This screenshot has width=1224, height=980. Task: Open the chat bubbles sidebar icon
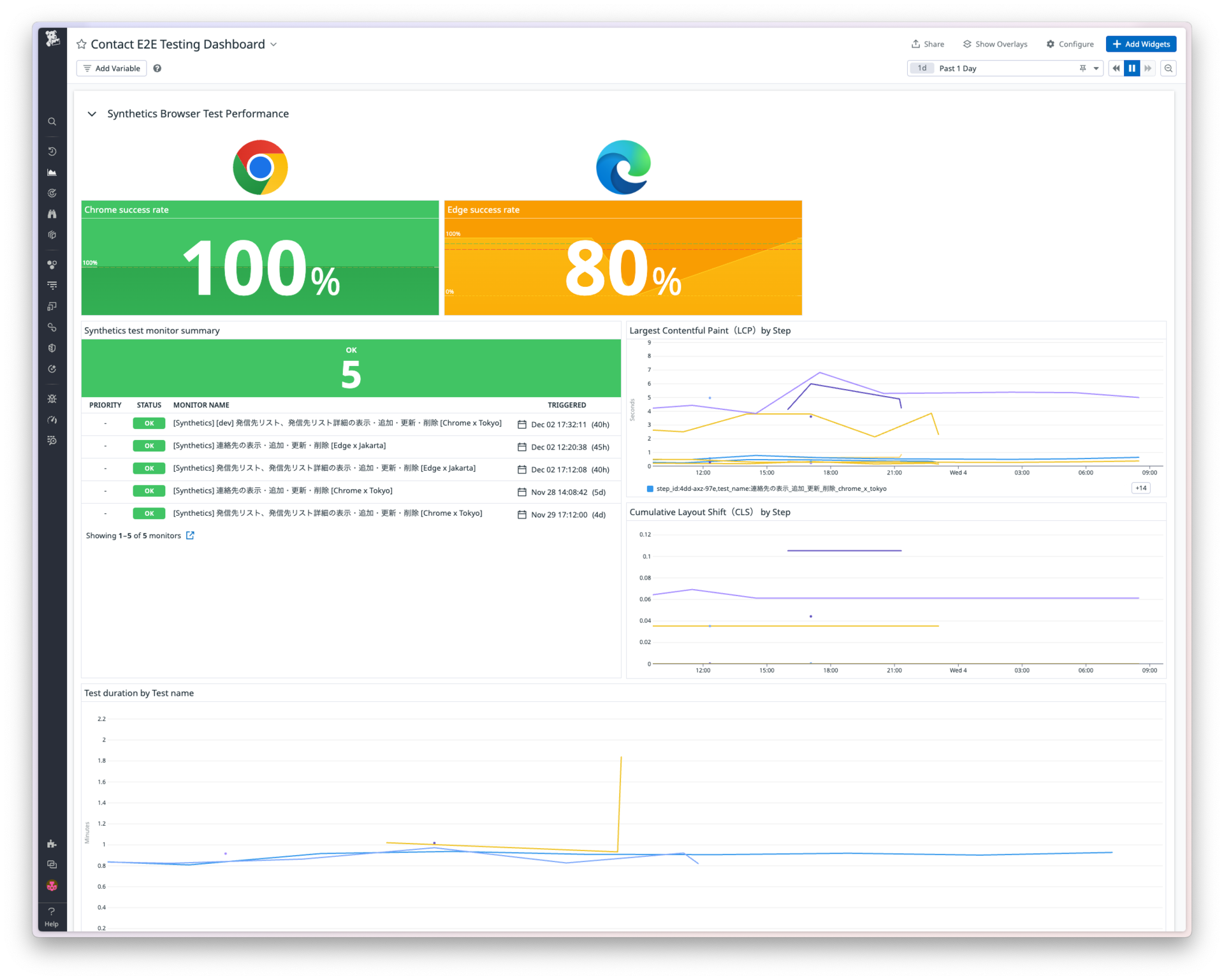[52, 865]
